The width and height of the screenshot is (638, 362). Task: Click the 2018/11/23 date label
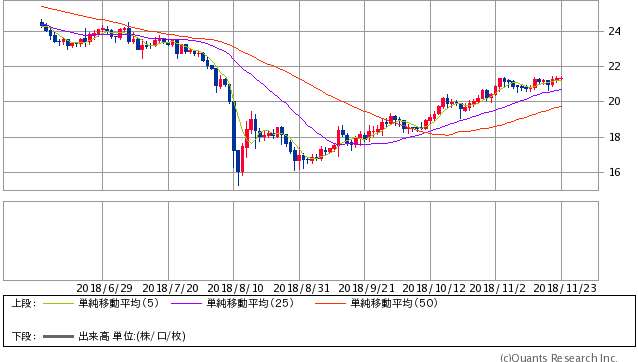click(565, 288)
